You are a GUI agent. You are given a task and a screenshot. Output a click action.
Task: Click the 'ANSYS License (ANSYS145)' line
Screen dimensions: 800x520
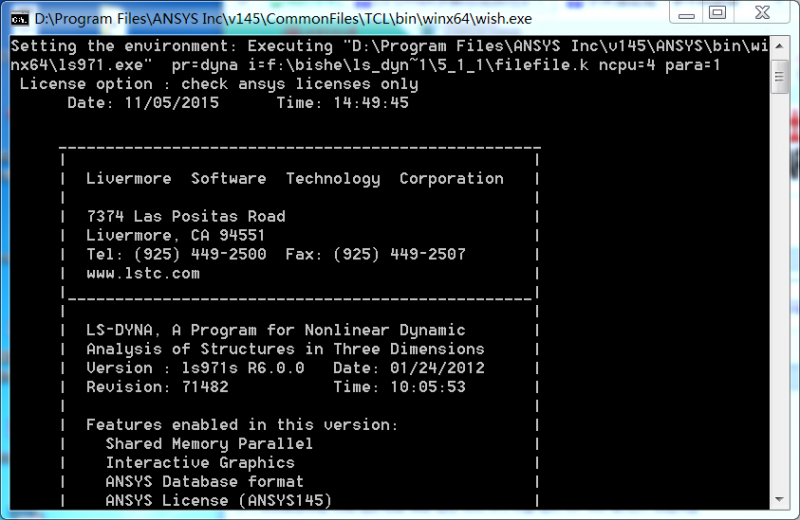pyautogui.click(x=218, y=501)
